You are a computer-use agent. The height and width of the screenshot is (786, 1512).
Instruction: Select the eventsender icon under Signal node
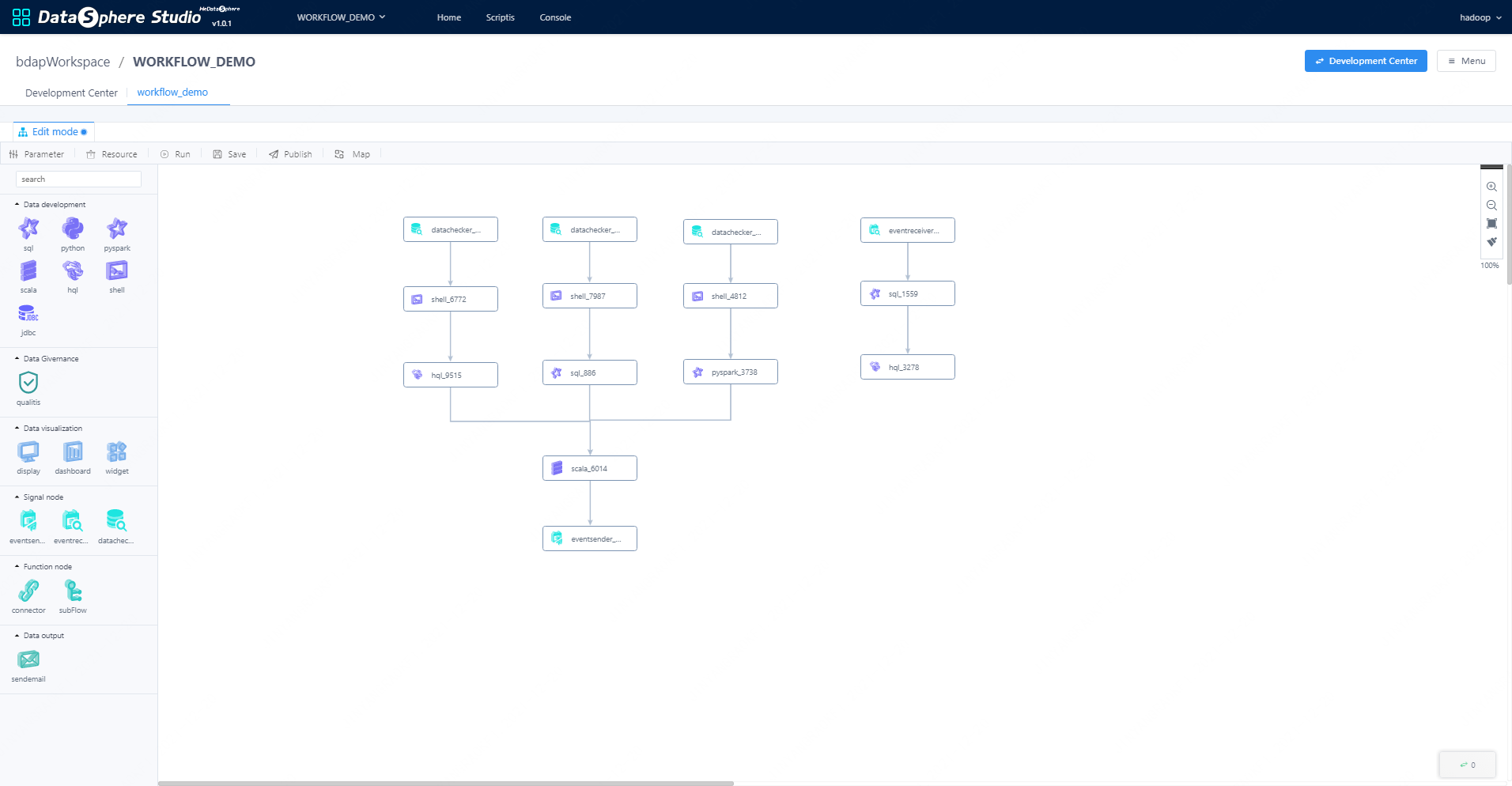pyautogui.click(x=27, y=521)
